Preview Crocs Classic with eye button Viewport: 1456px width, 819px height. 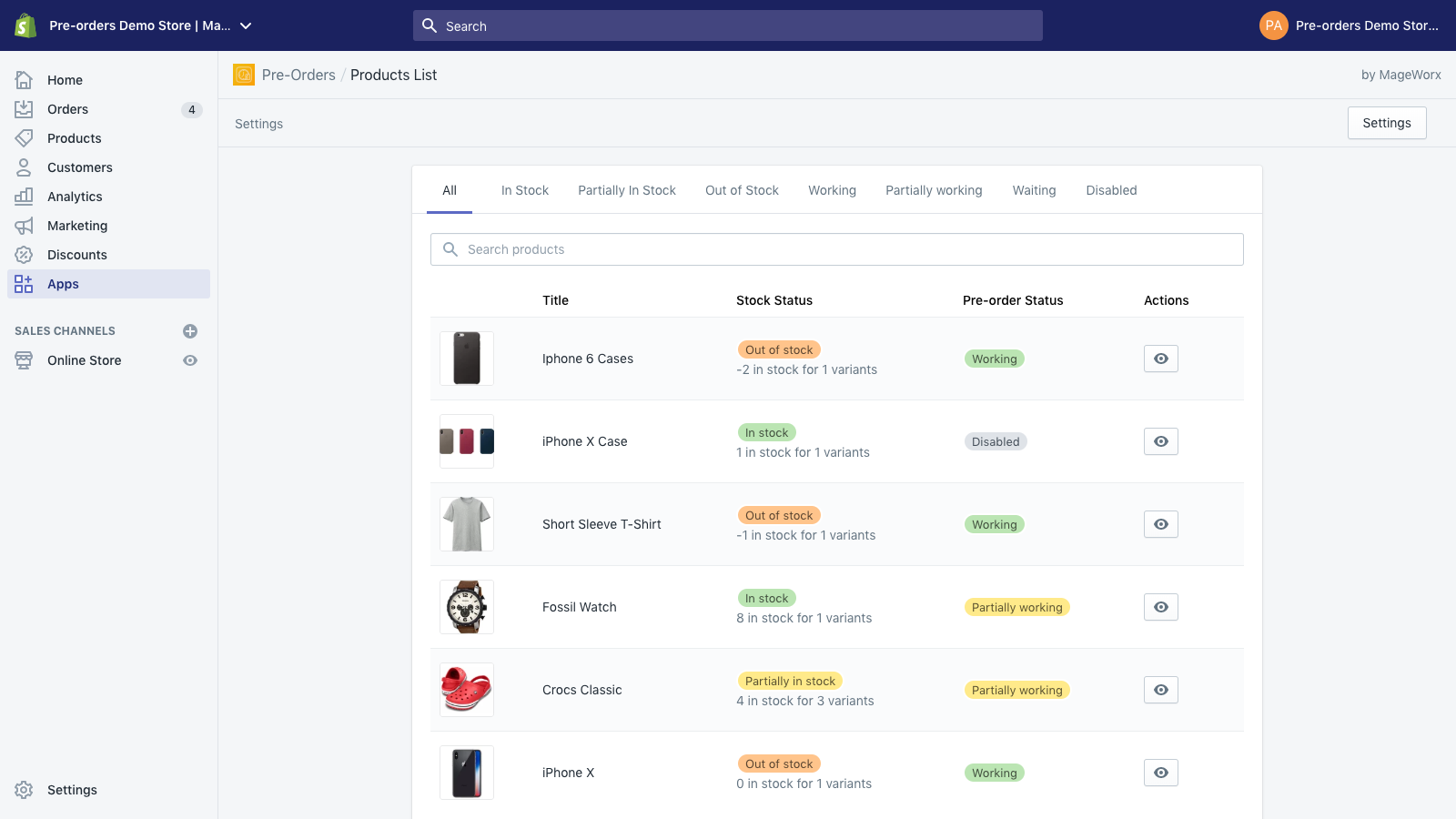pos(1161,690)
